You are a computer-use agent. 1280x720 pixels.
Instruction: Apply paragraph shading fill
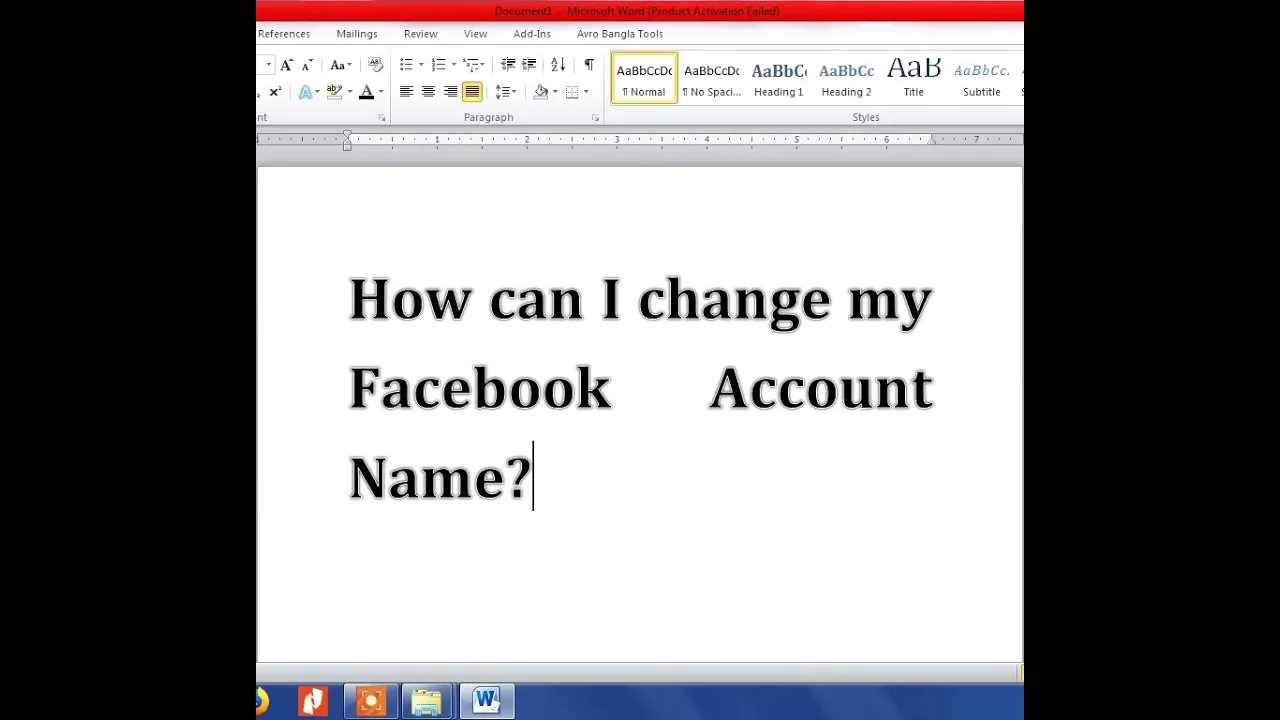541,92
